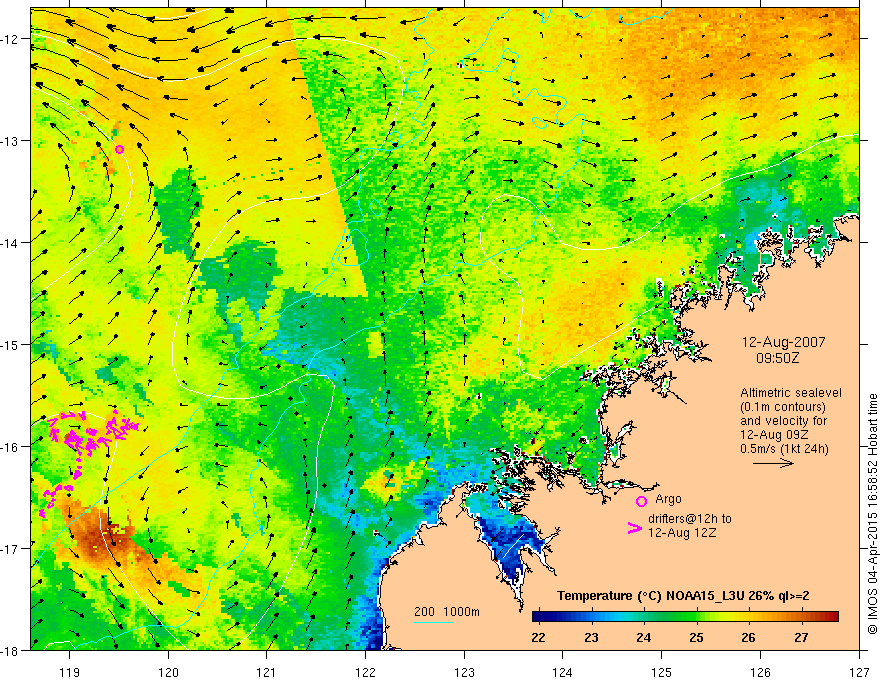Click the colorbar value 26
This screenshot has width=880, height=680.
748,637
